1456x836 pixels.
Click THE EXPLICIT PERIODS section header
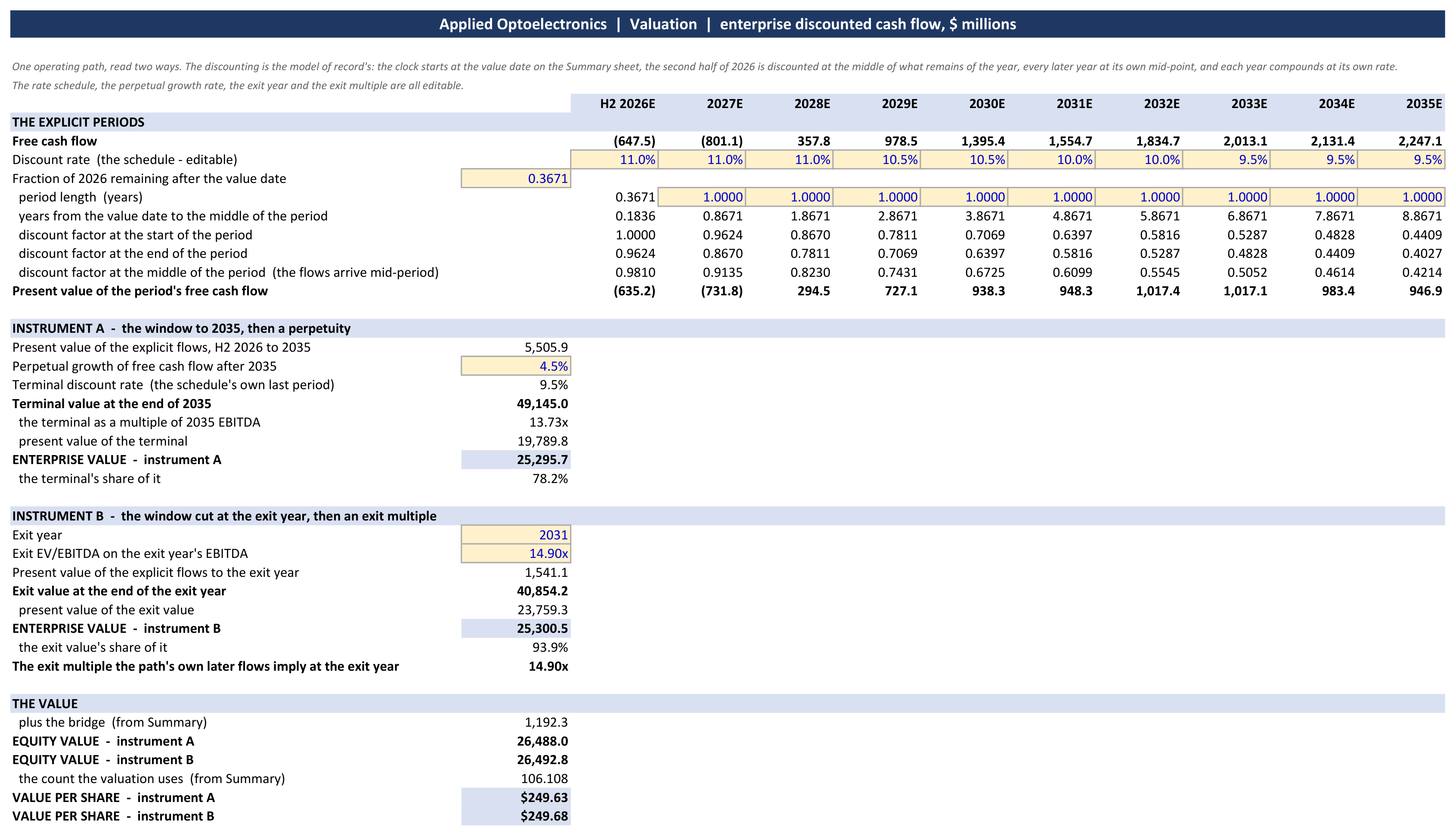[728, 122]
